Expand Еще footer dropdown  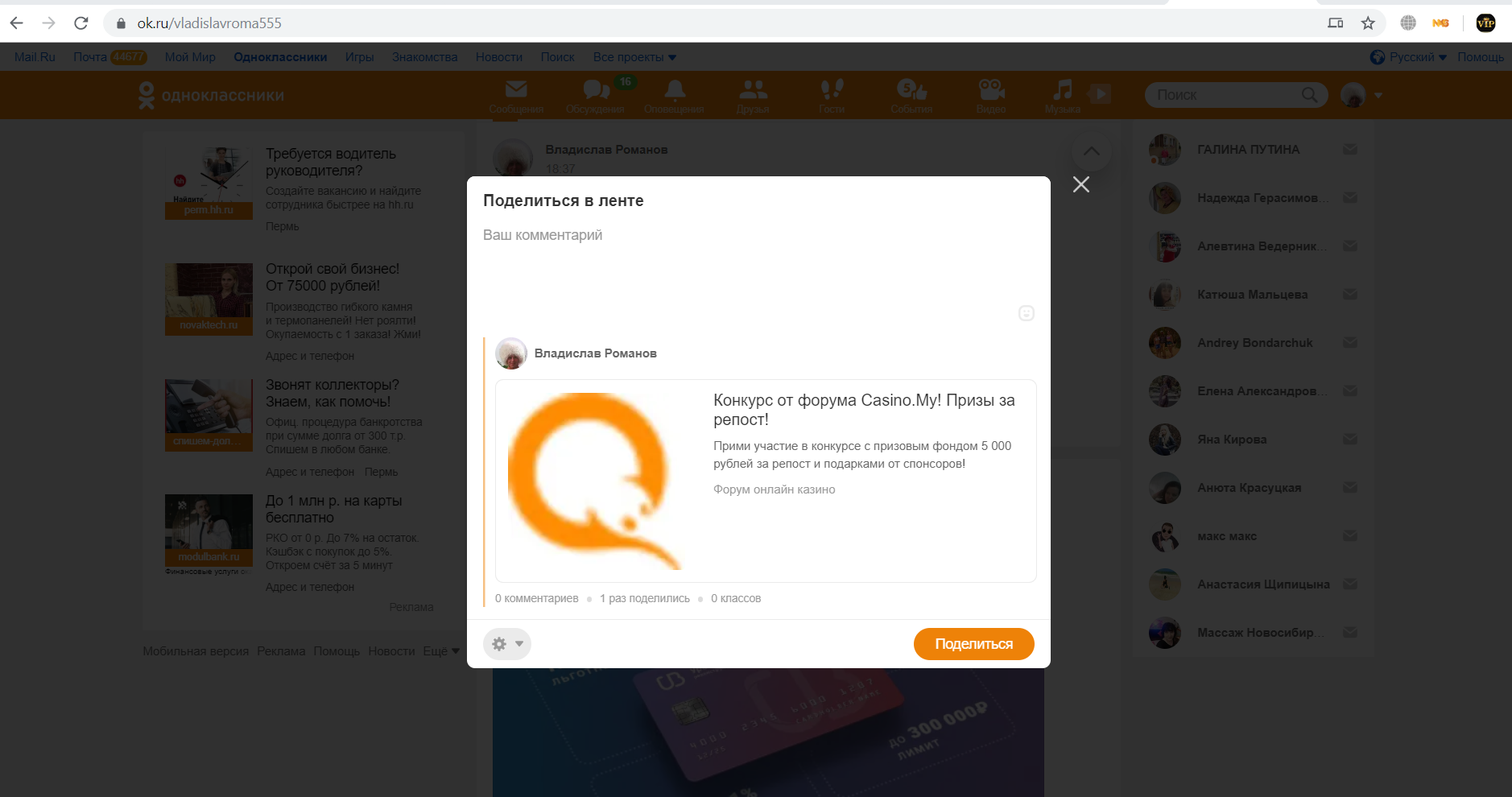click(441, 651)
